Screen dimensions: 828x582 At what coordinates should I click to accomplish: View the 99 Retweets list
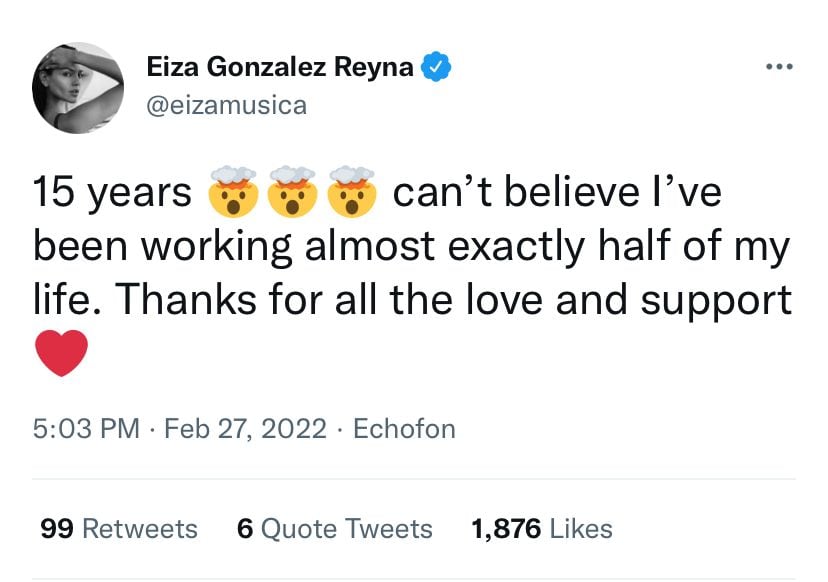pyautogui.click(x=119, y=528)
